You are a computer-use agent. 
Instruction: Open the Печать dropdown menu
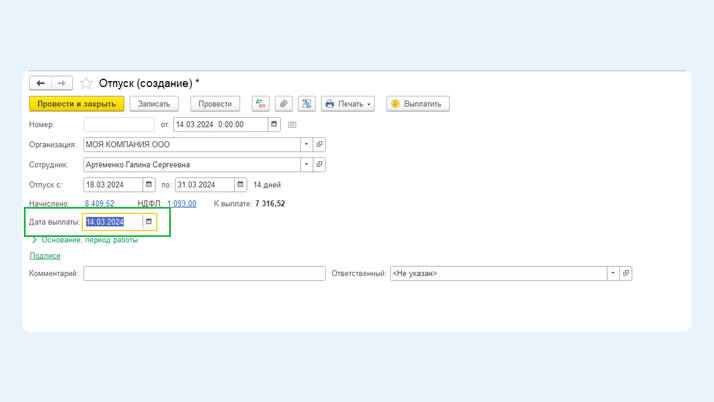[348, 104]
